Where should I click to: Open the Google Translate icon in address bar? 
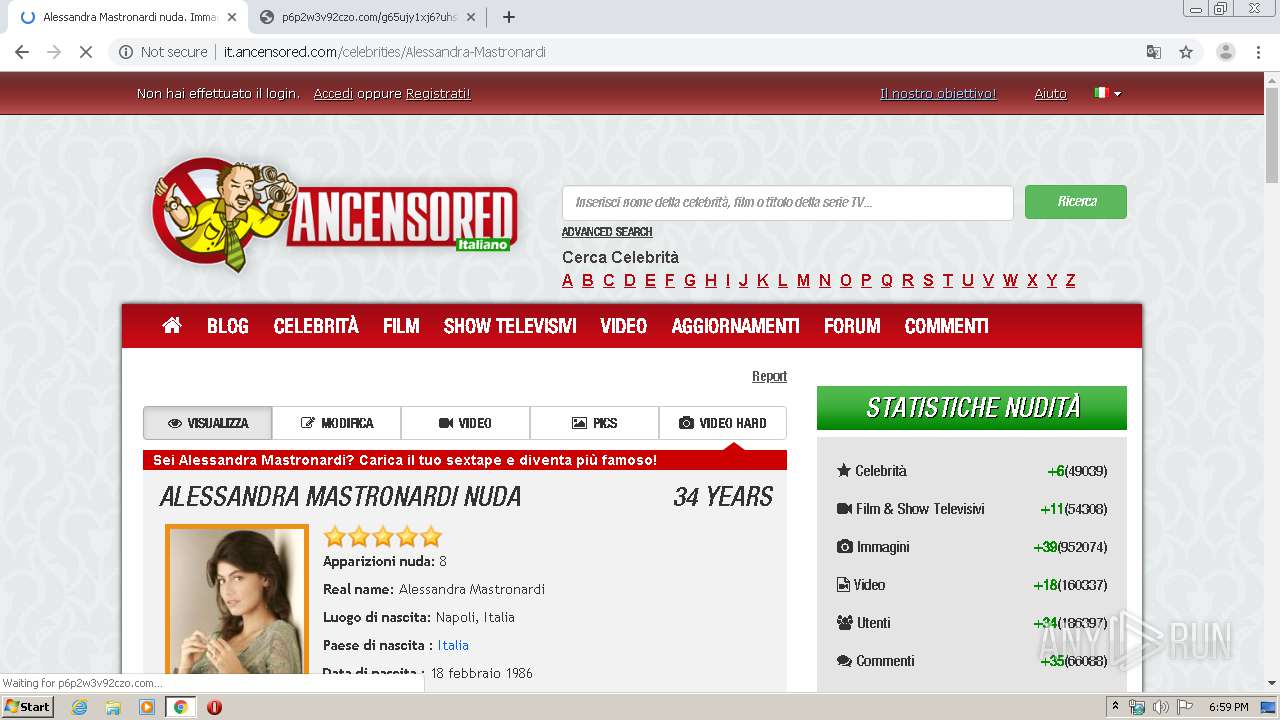click(1154, 52)
